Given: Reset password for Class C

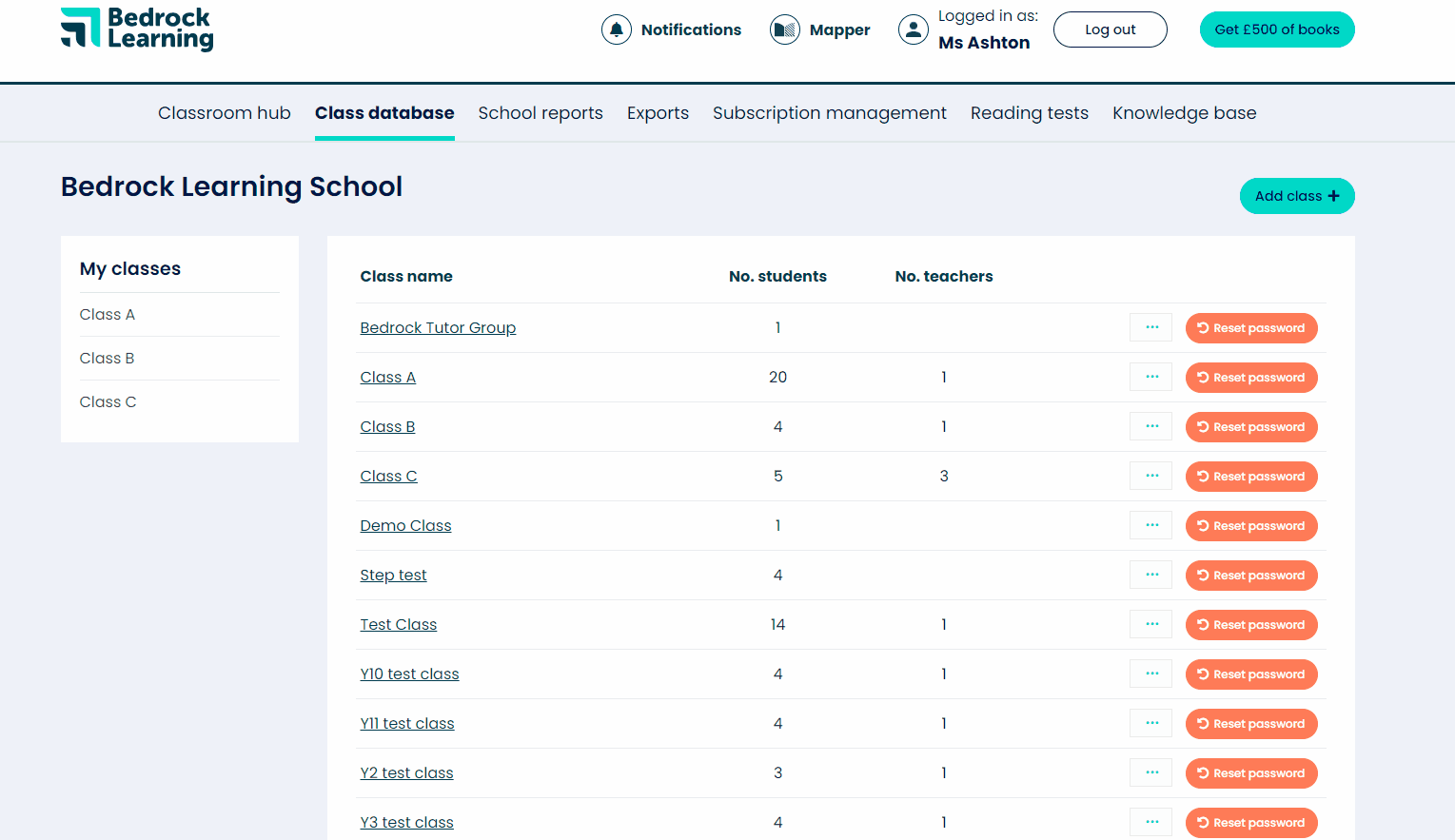Looking at the screenshot, I should pyautogui.click(x=1251, y=477).
